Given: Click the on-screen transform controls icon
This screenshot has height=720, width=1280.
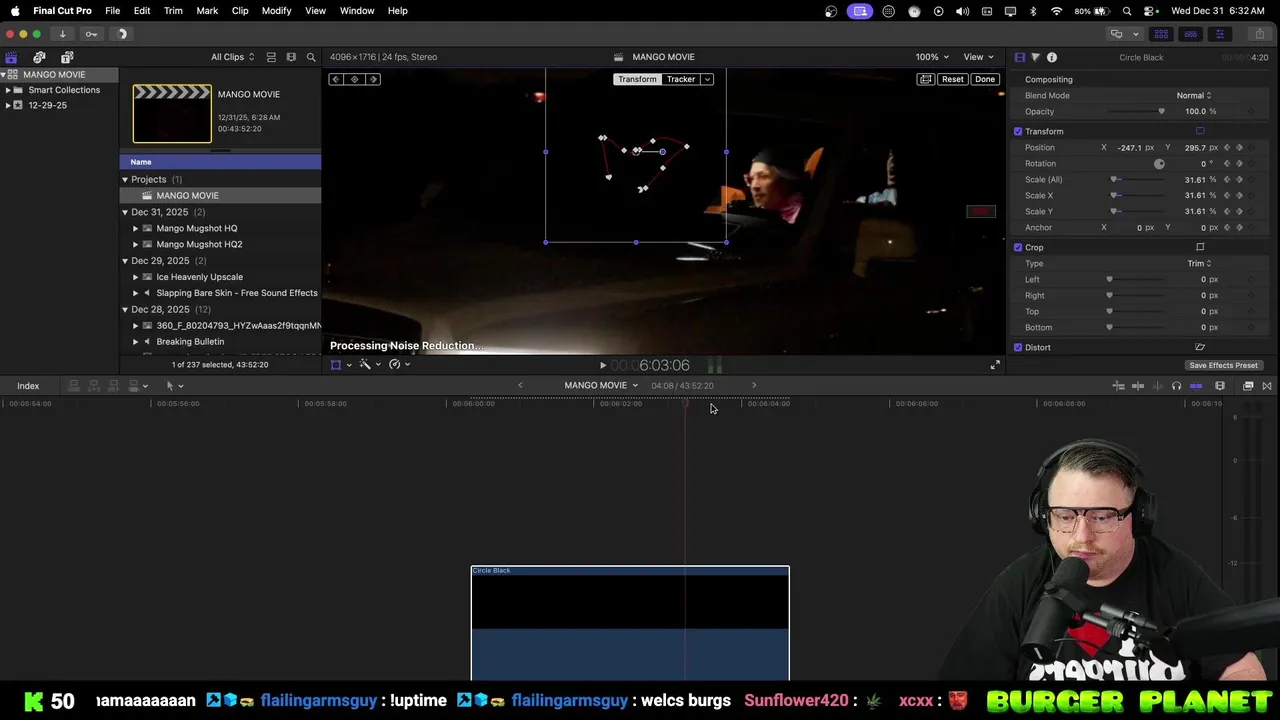Looking at the screenshot, I should [336, 365].
